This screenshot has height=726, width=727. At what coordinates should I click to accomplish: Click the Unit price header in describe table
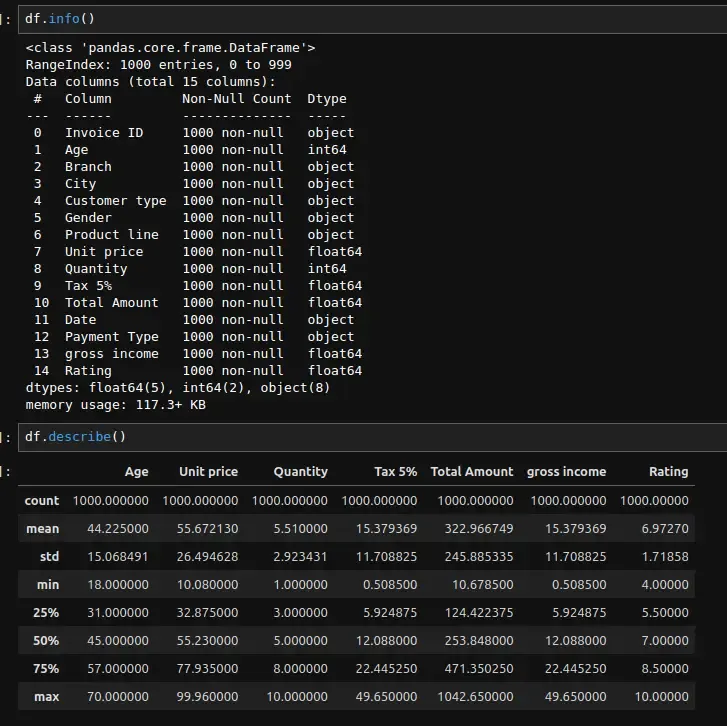point(208,472)
